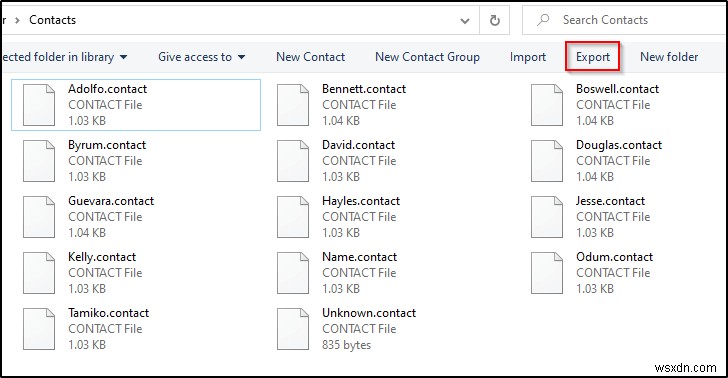Click Contacts in the address breadcrumb
Screen dimensions: 728x378
pos(52,20)
